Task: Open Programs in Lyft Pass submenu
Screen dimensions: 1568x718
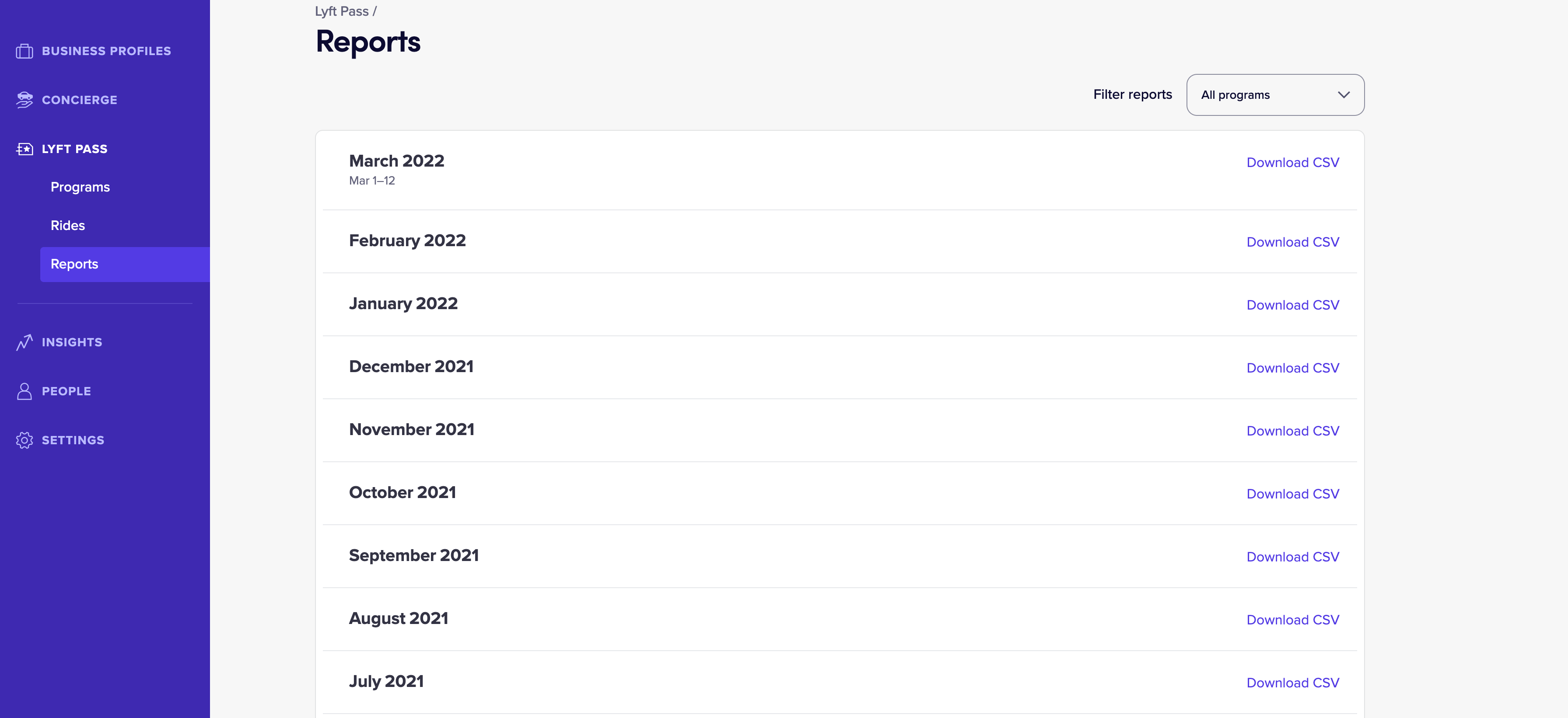Action: [80, 188]
